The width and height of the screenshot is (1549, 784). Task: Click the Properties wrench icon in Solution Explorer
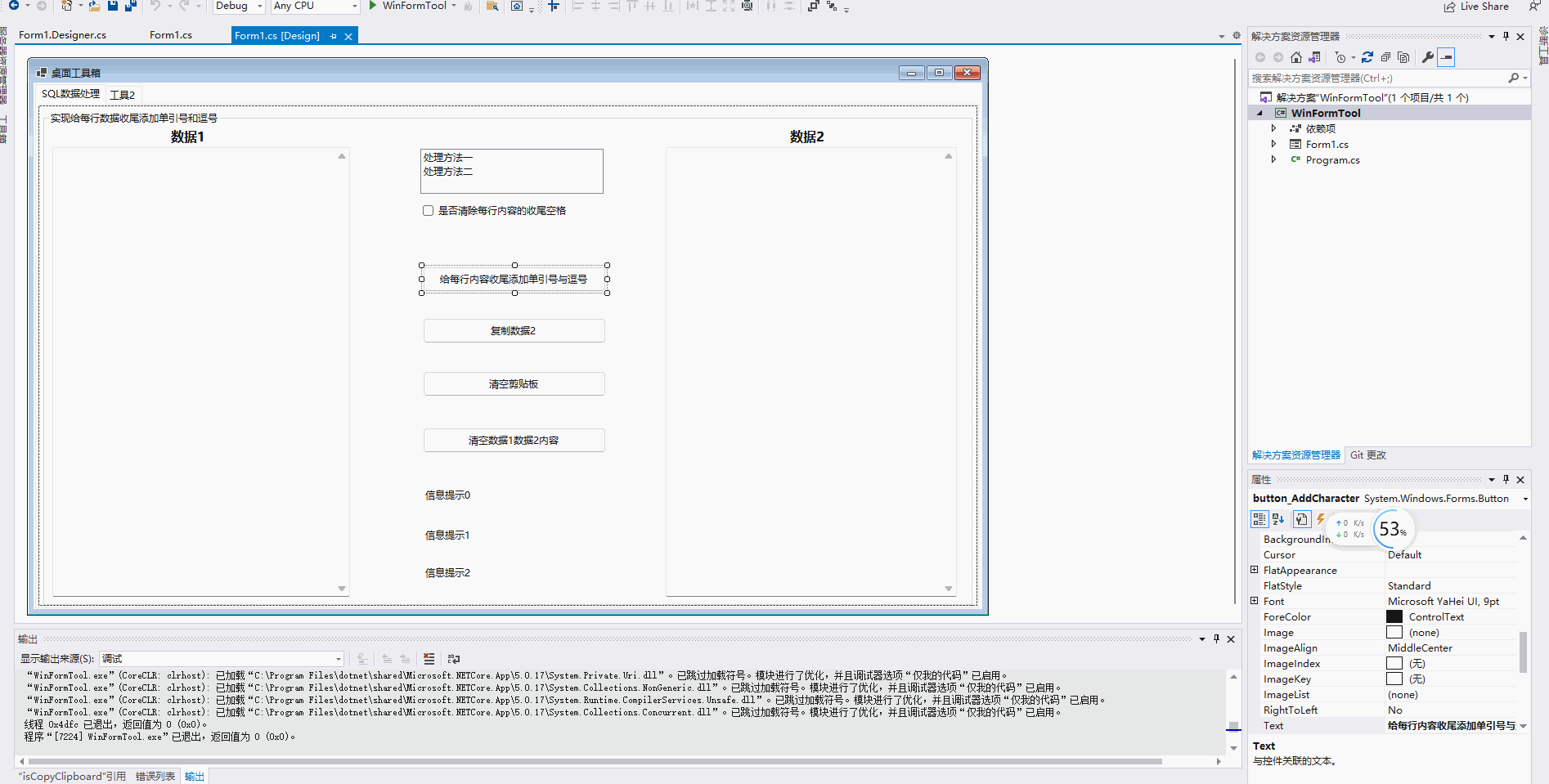(x=1428, y=57)
